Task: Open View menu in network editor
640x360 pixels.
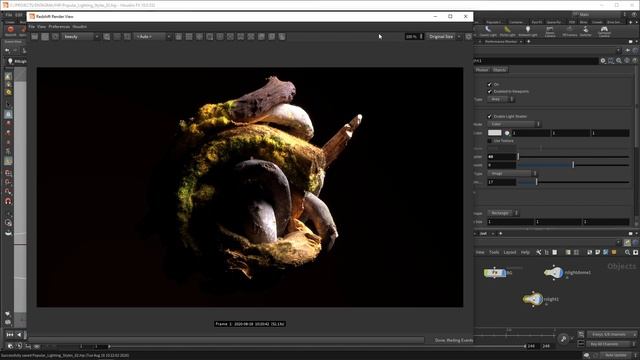Action: (480, 253)
